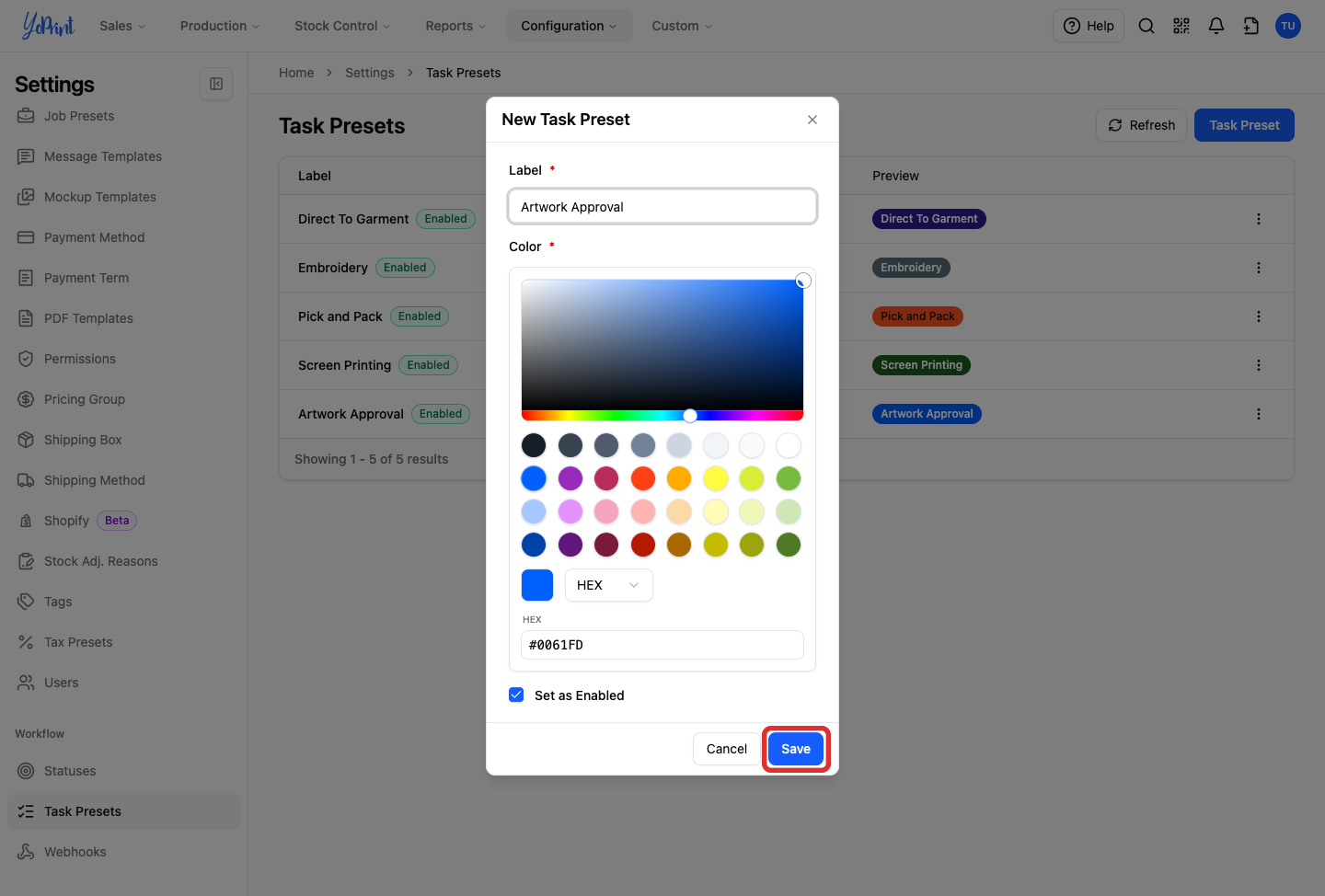Image resolution: width=1325 pixels, height=896 pixels.
Task: Click the blue Task Preset button
Action: point(1244,125)
